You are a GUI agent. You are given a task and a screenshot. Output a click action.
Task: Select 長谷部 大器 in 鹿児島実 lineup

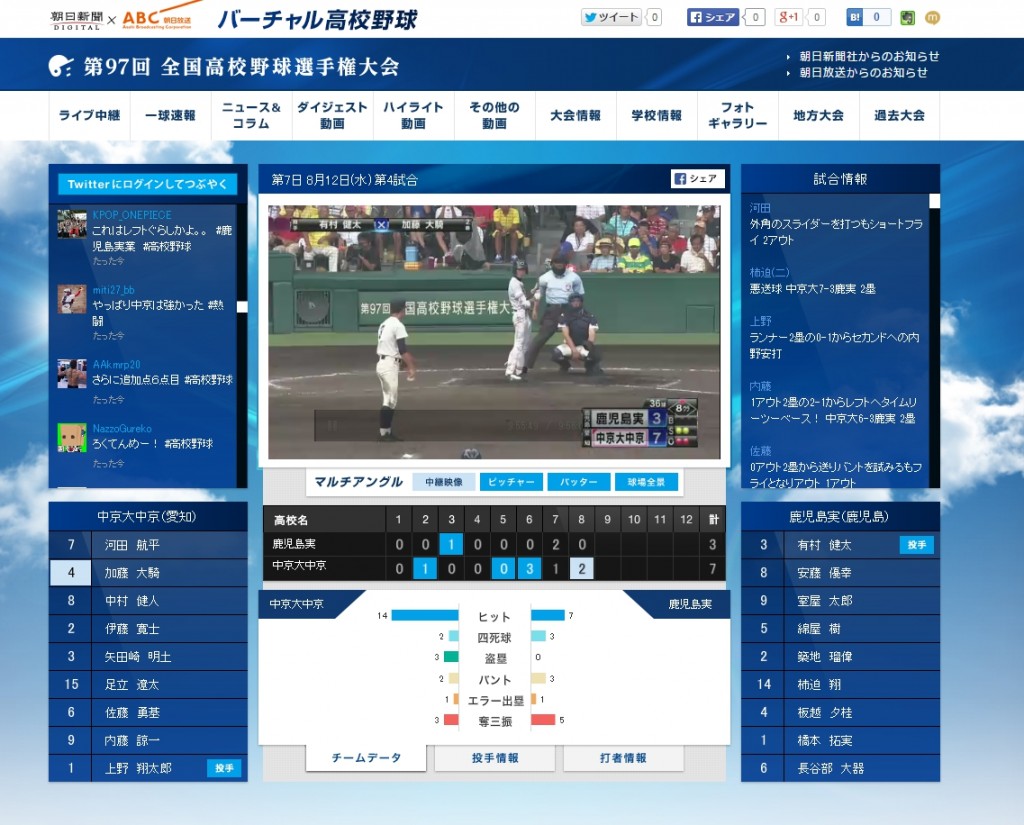point(840,768)
